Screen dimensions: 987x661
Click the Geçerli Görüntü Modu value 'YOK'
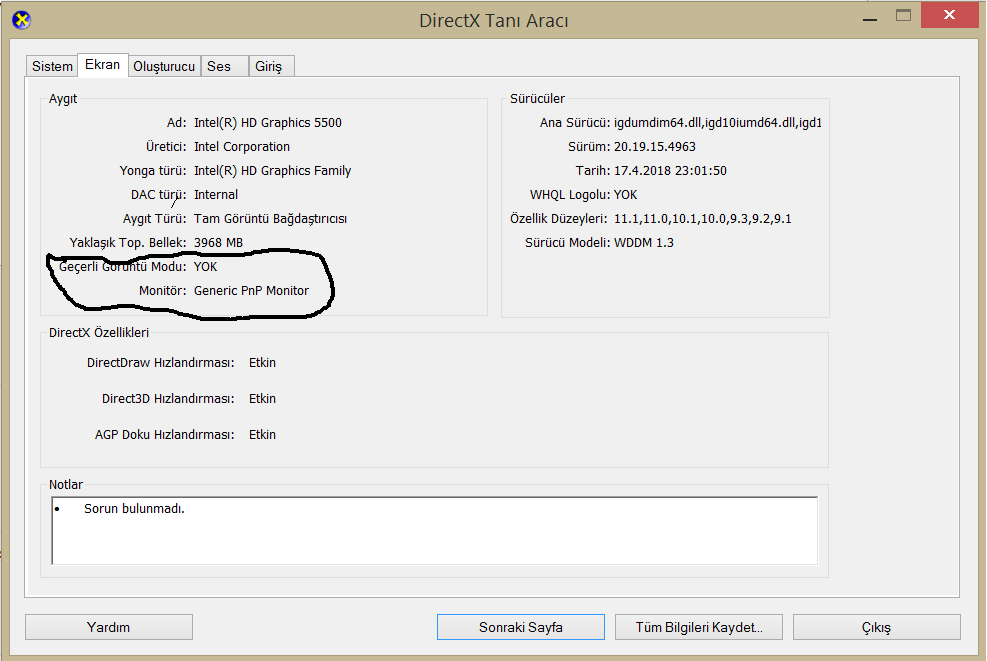point(205,266)
